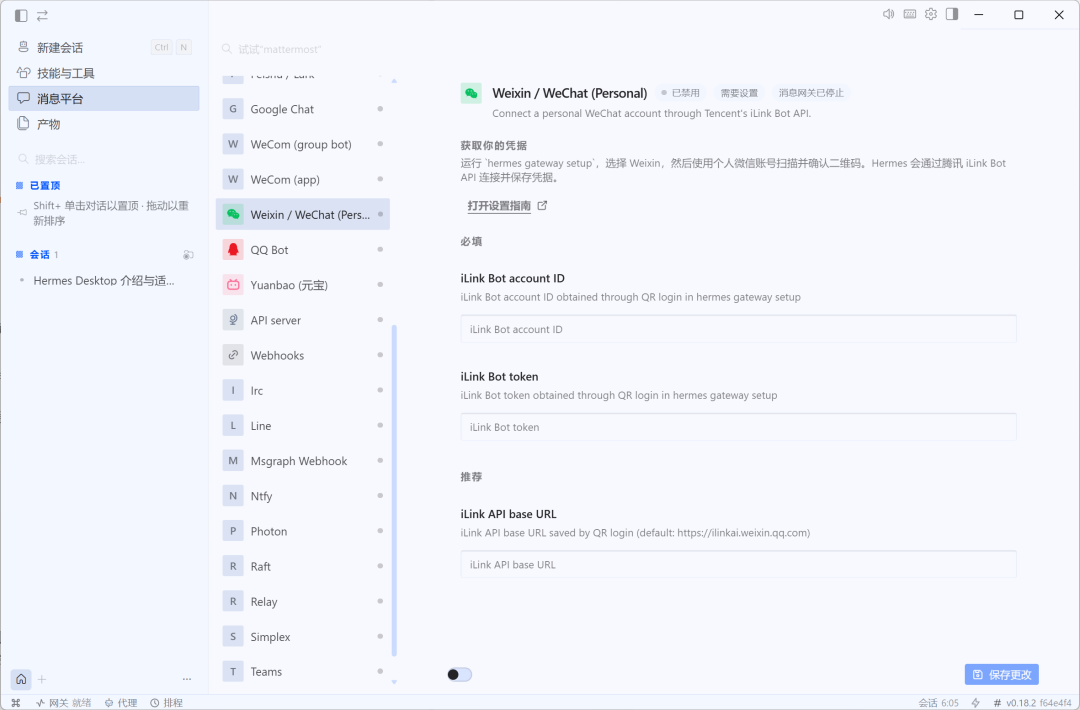The width and height of the screenshot is (1080, 710).
Task: Click the iLink API base URL field
Action: [x=738, y=564]
